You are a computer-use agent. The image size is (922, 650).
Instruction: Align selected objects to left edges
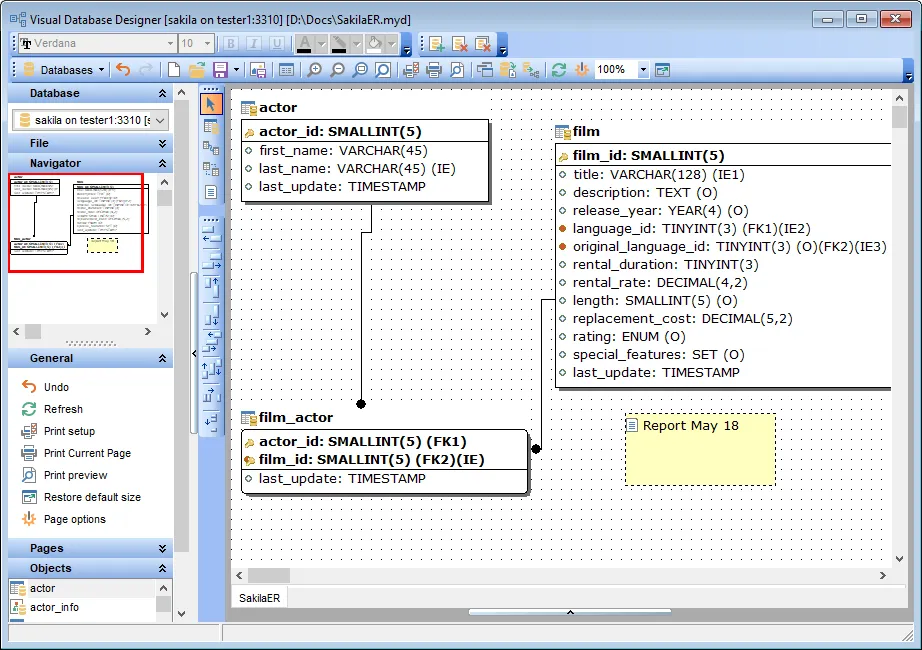pos(211,236)
